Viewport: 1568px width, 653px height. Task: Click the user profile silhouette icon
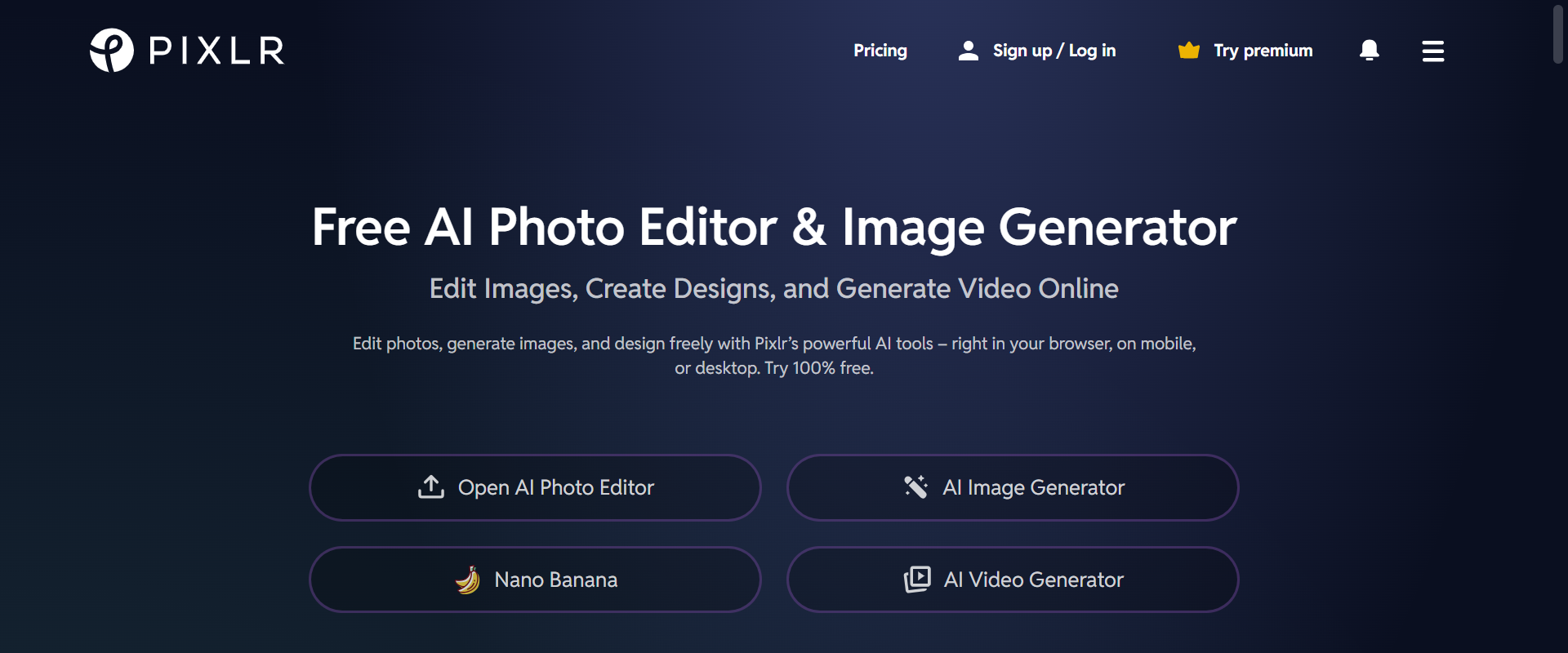(x=968, y=51)
